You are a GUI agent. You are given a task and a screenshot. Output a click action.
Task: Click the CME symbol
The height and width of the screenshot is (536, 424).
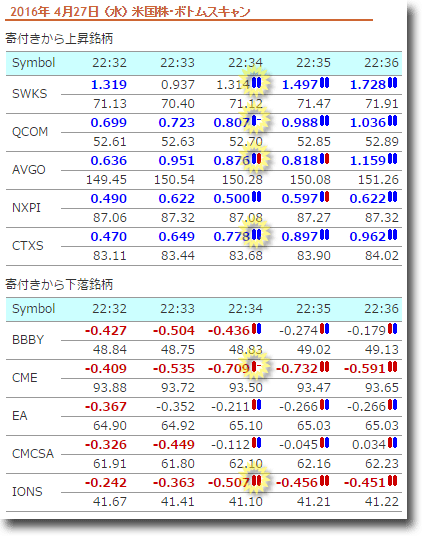click(x=25, y=377)
